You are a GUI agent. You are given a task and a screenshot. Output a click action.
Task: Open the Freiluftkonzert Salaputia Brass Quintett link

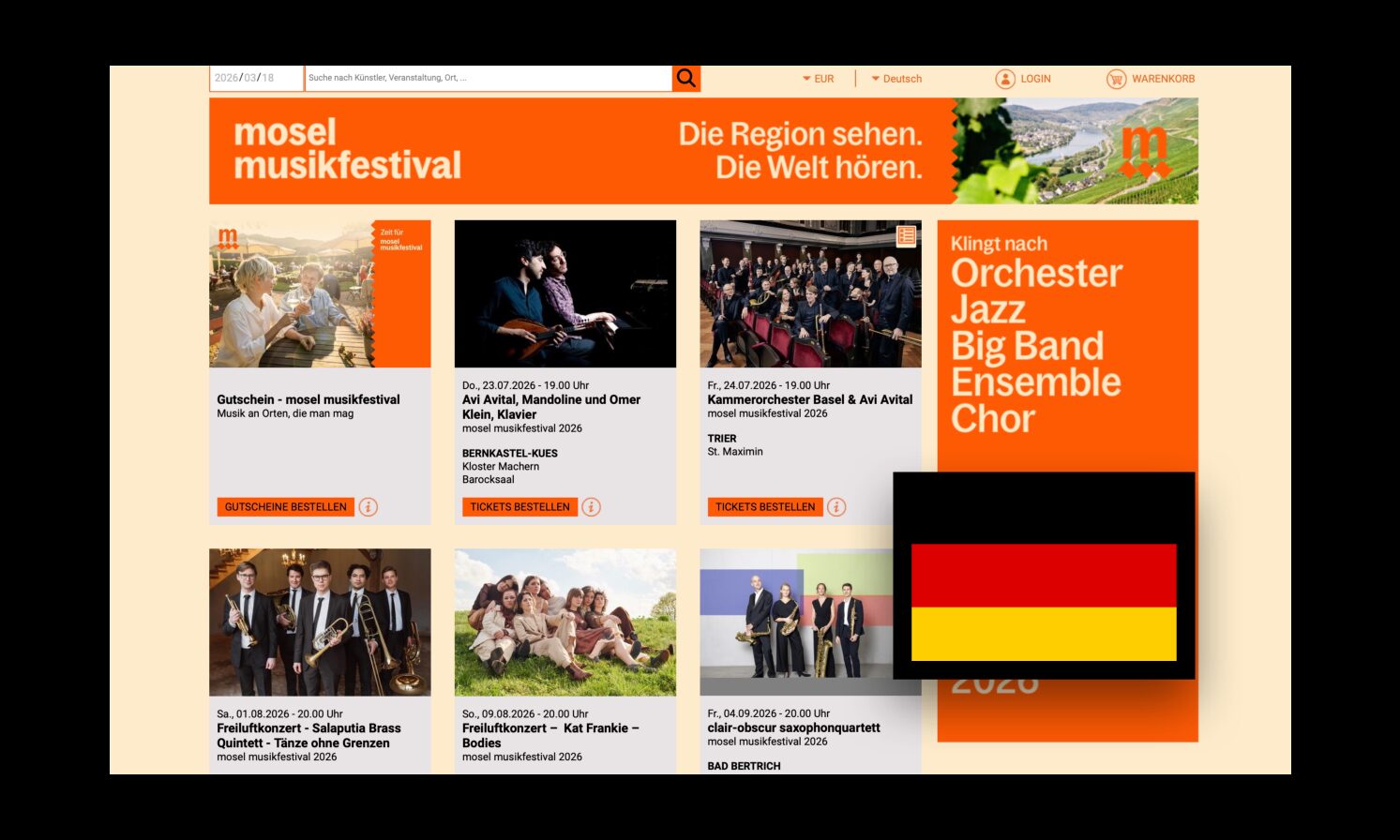coord(309,735)
